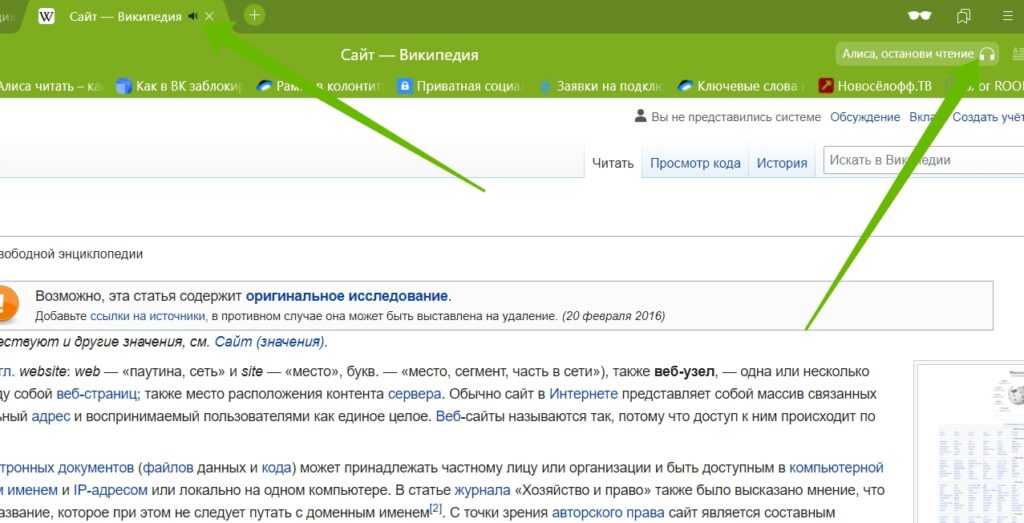Click the Wikipedia favicon on the tab
Viewport: 1024px width, 523px height.
(46, 16)
